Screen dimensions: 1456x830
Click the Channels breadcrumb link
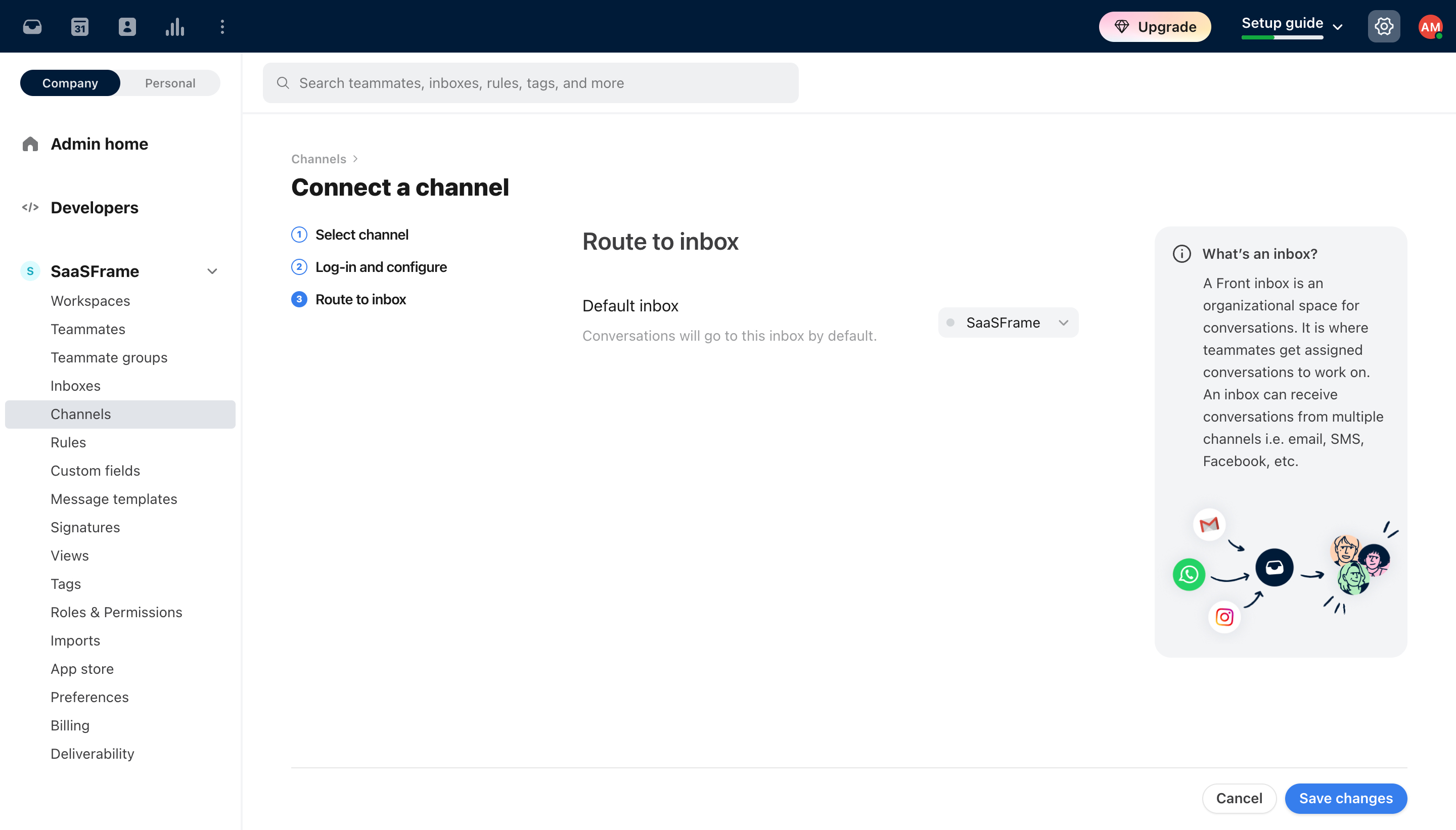(318, 159)
